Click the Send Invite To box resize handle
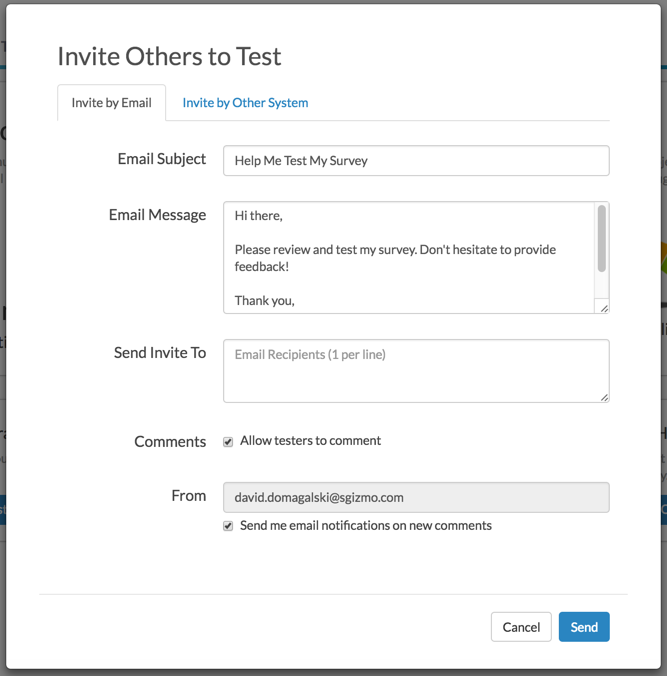Screen dimensions: 667x676 (603, 396)
